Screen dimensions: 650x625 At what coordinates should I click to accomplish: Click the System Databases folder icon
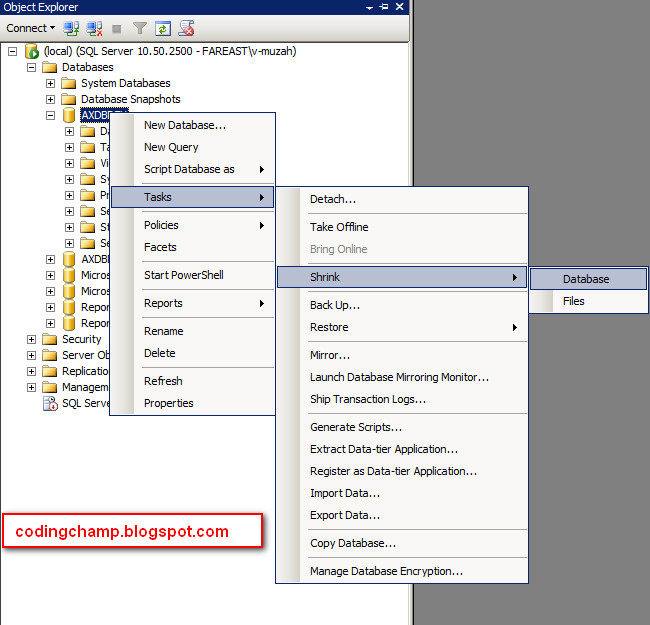[x=68, y=83]
